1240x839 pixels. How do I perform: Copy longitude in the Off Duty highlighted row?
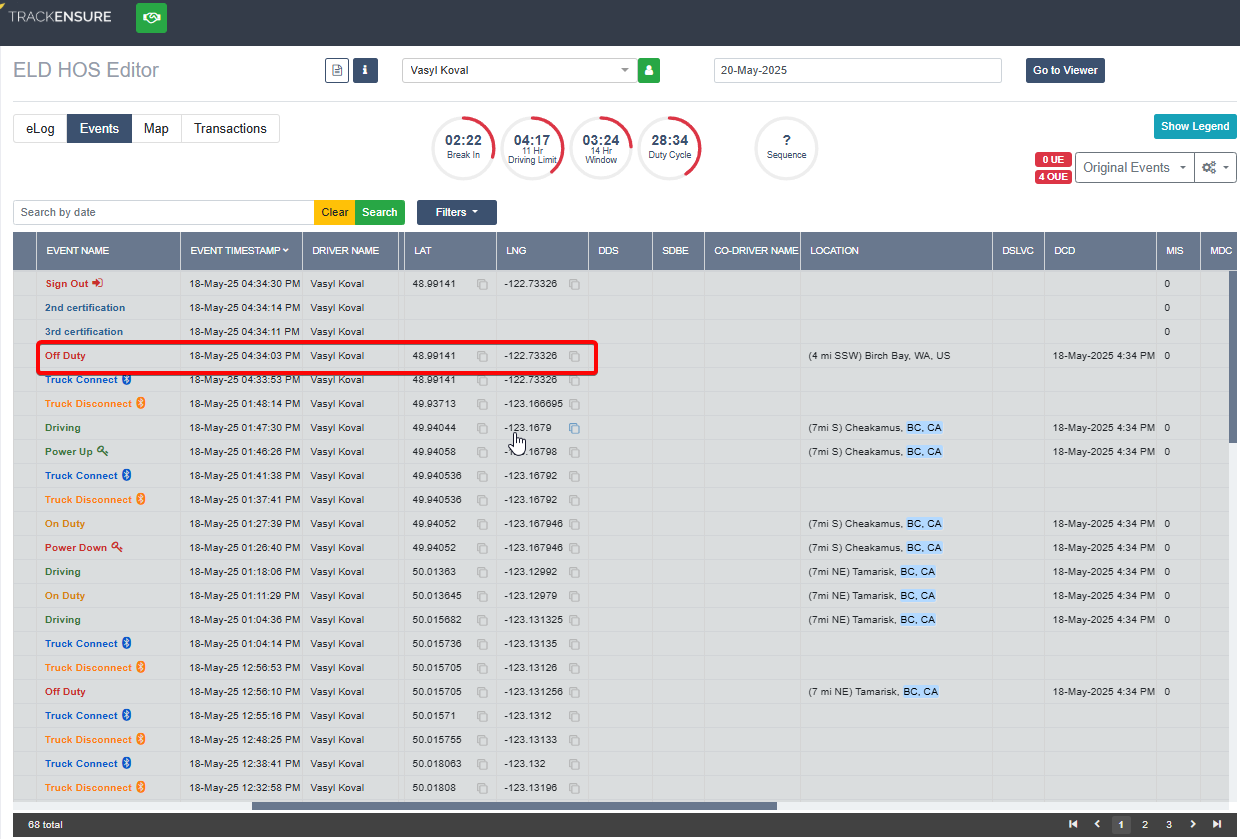(574, 356)
